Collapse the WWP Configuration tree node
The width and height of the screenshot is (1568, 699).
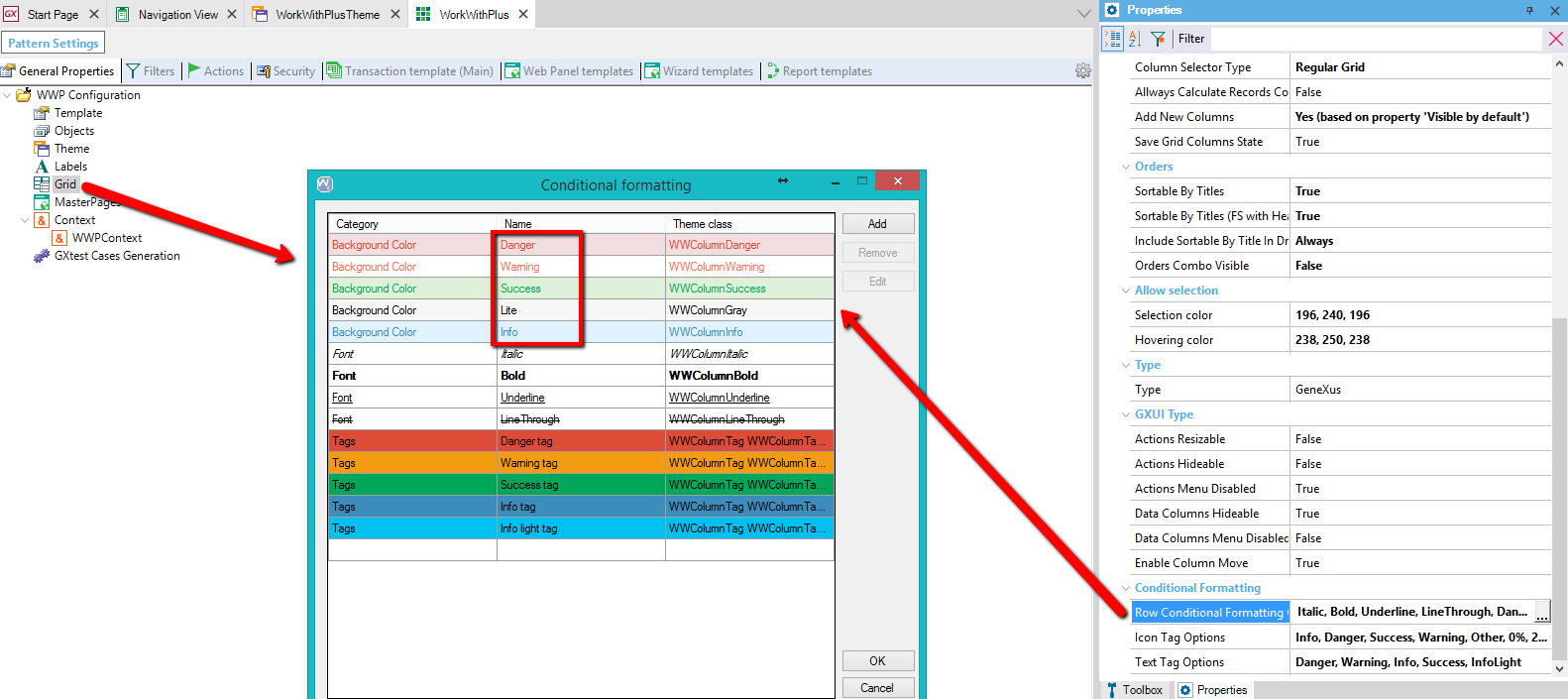(8, 95)
